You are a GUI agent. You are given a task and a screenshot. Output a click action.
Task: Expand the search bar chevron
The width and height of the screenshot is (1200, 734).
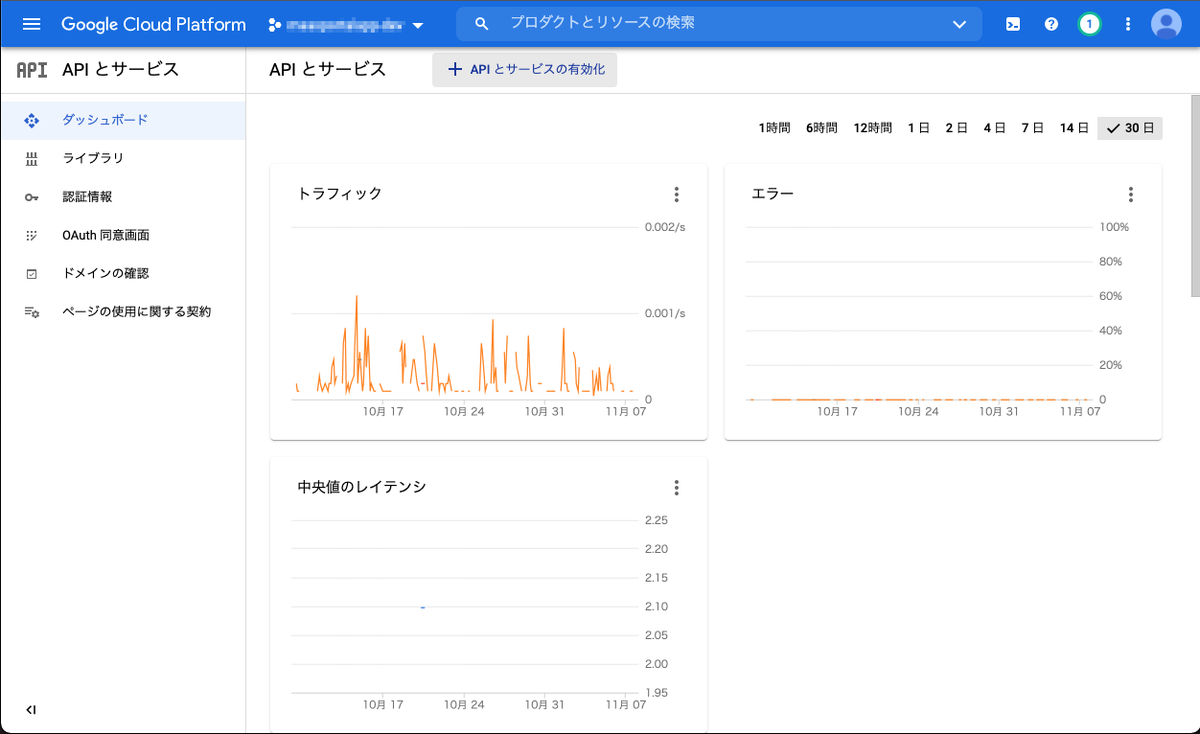[x=959, y=24]
